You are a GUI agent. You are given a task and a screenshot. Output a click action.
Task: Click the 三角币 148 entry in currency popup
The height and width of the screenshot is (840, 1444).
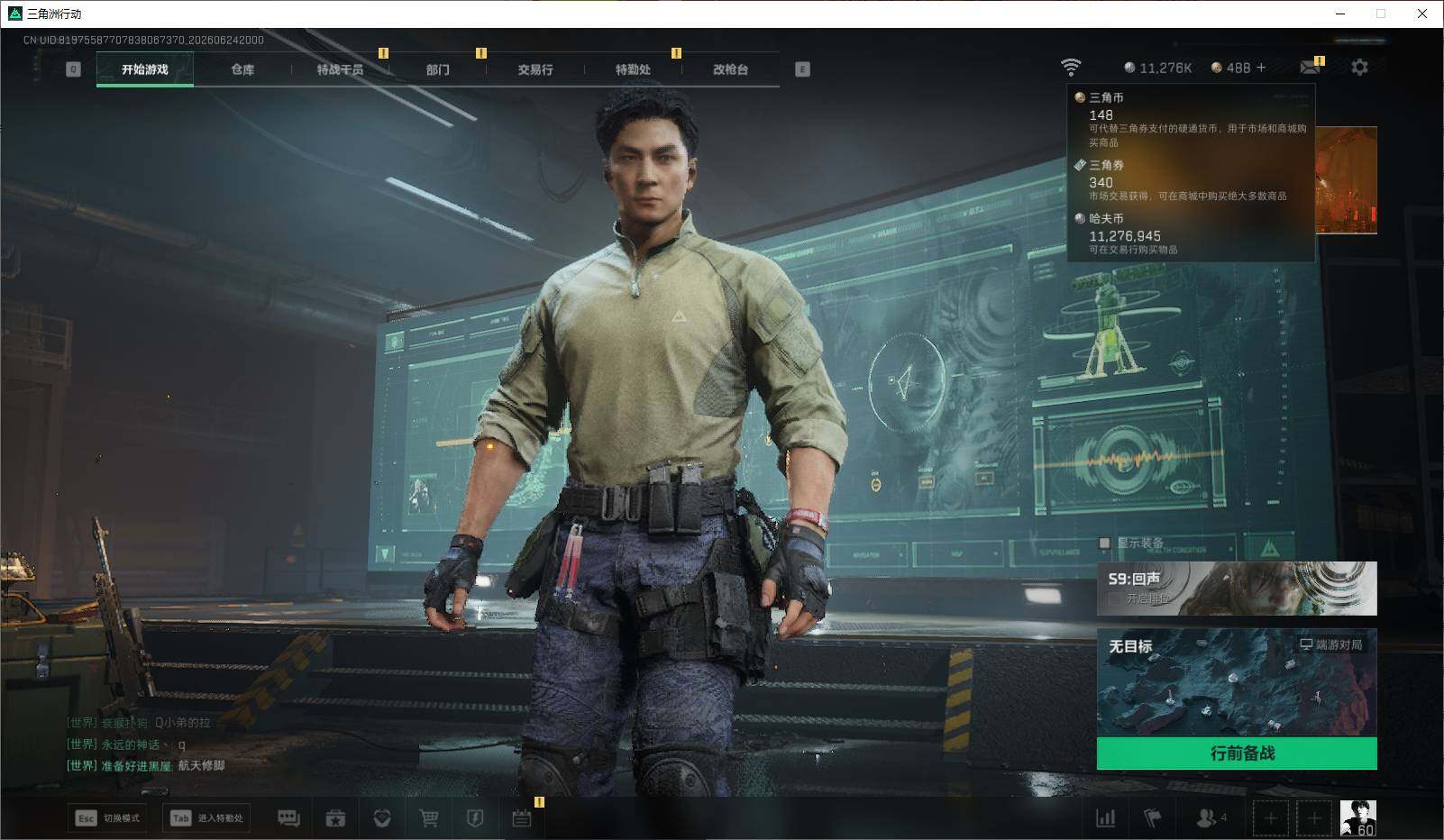(x=1192, y=122)
